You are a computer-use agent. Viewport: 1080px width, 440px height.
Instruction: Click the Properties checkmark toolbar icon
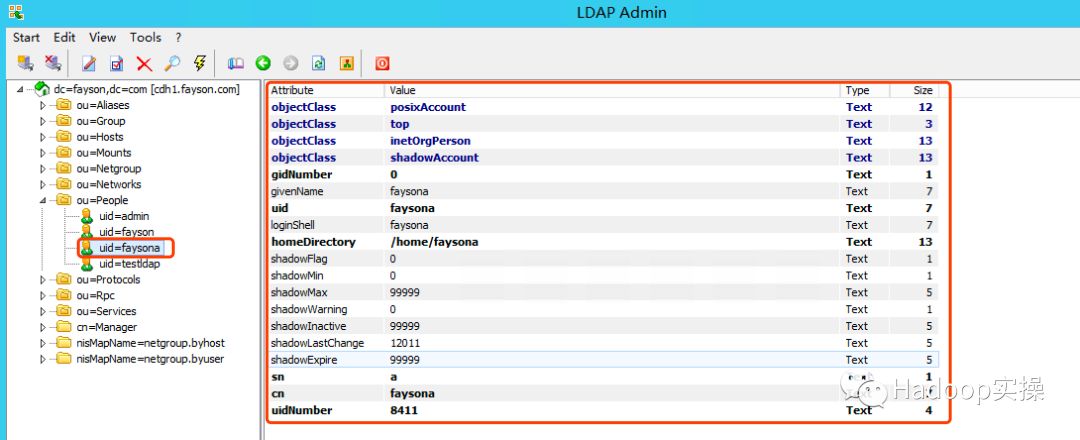tap(116, 63)
